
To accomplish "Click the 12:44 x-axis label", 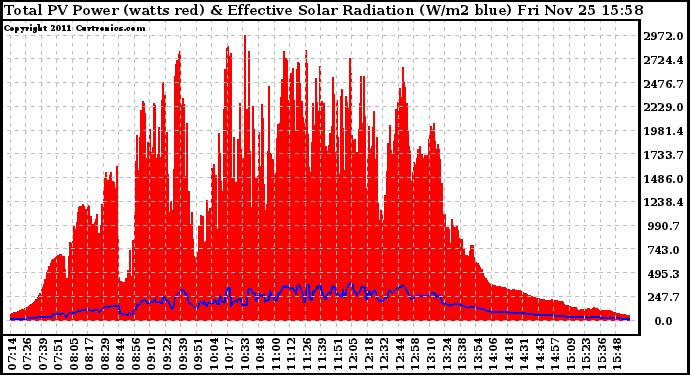I will click(400, 353).
